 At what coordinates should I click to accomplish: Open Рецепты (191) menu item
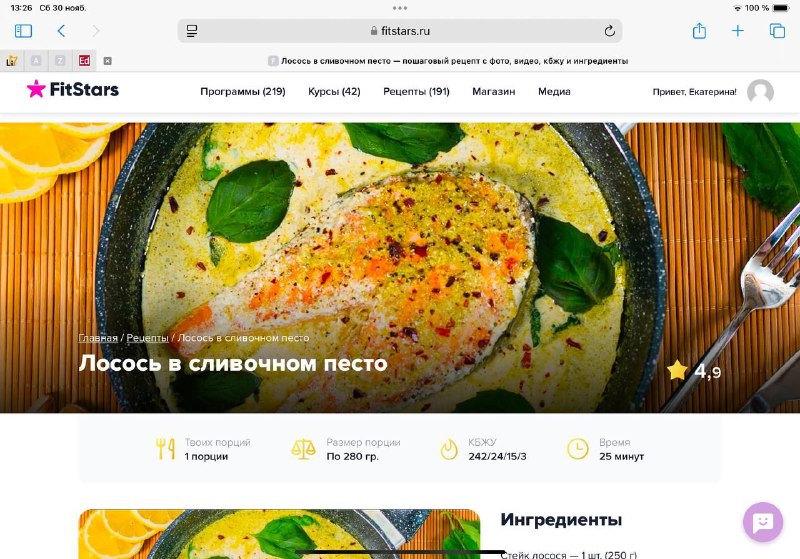pos(416,92)
